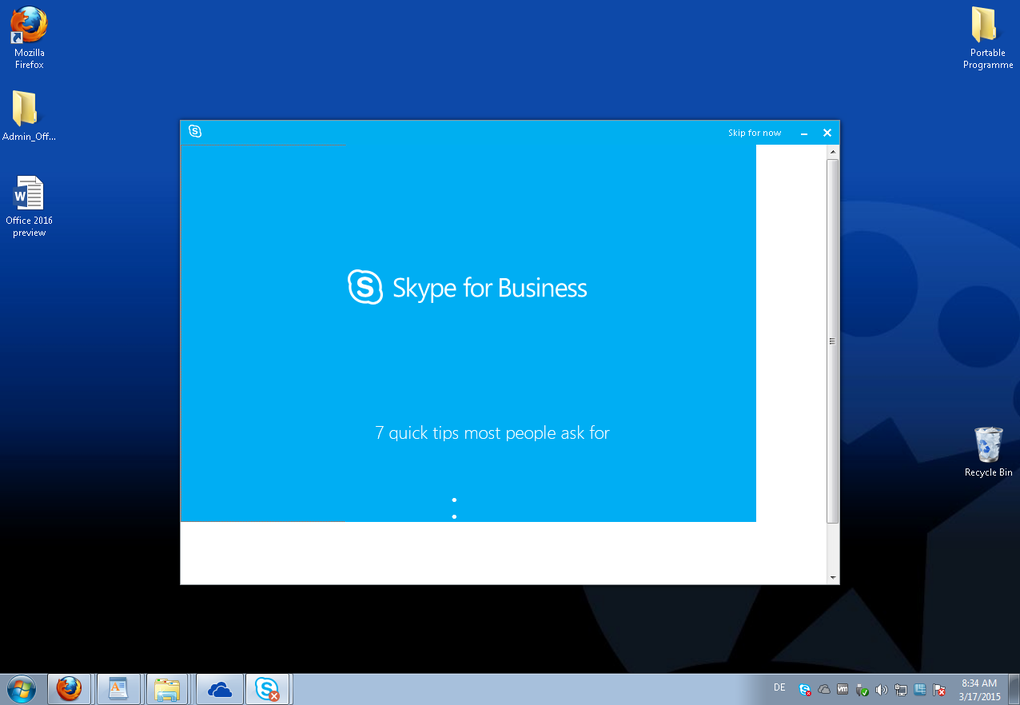This screenshot has height=705, width=1020.
Task: Select the Admin_Off... desktop folder
Action: point(29,116)
